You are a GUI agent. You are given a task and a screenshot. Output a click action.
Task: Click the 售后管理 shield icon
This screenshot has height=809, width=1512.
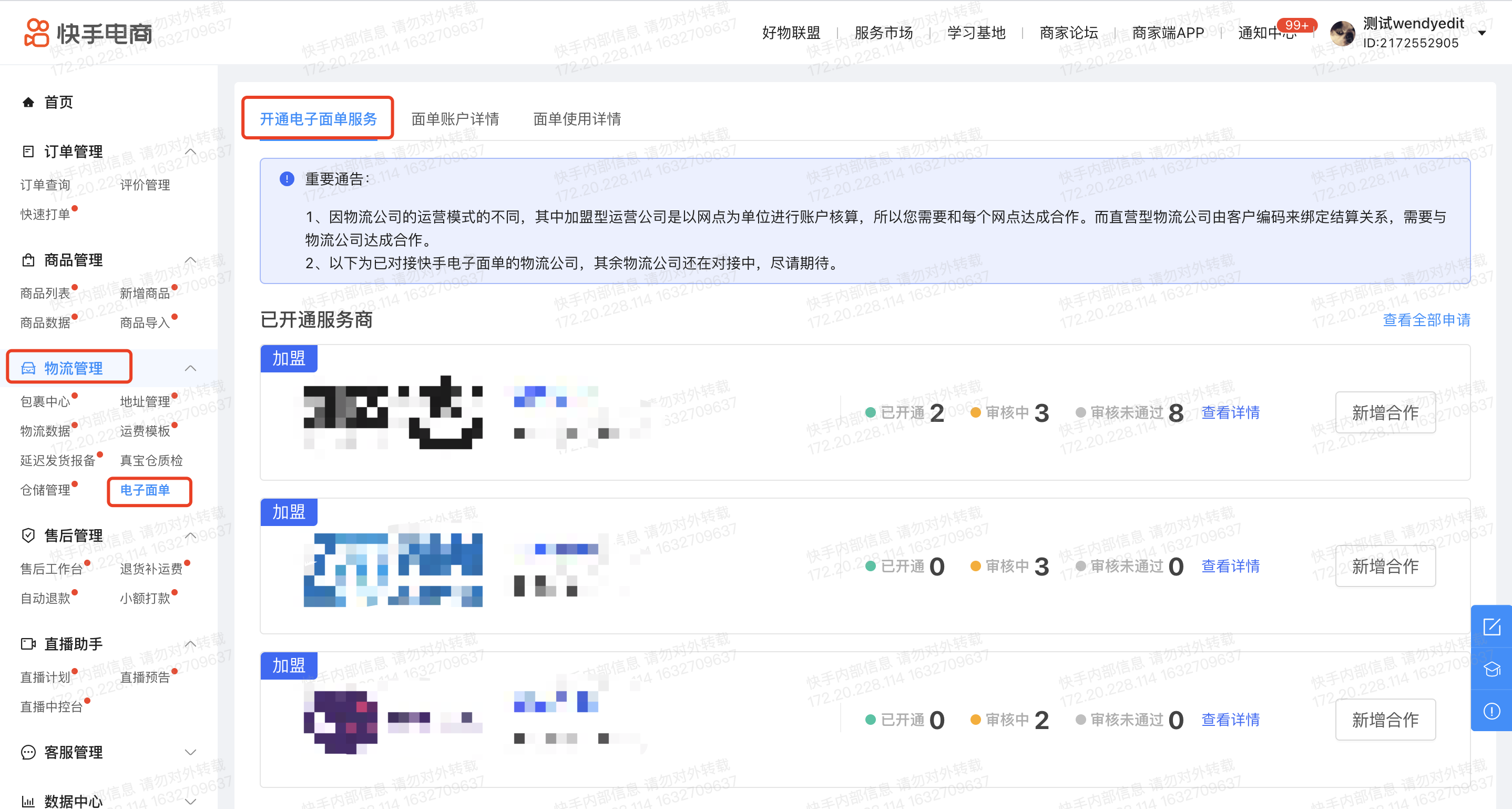(x=28, y=535)
